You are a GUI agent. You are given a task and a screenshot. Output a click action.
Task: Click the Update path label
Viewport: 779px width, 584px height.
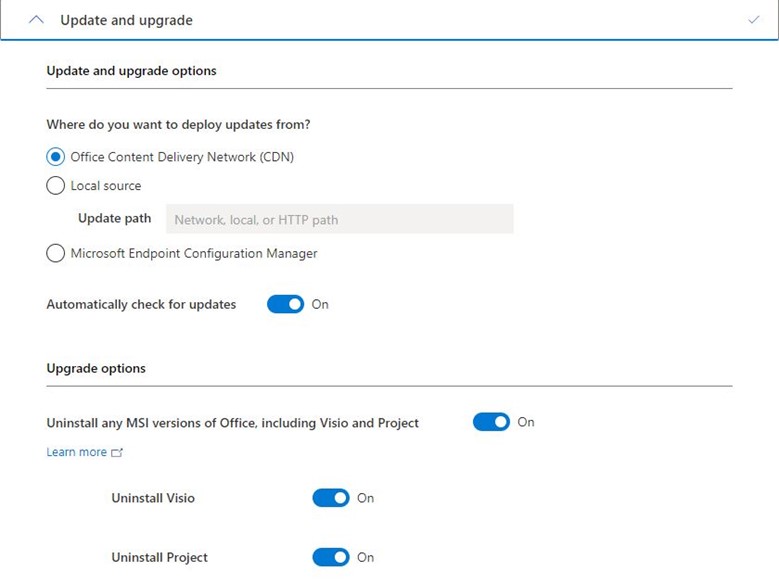(x=114, y=219)
